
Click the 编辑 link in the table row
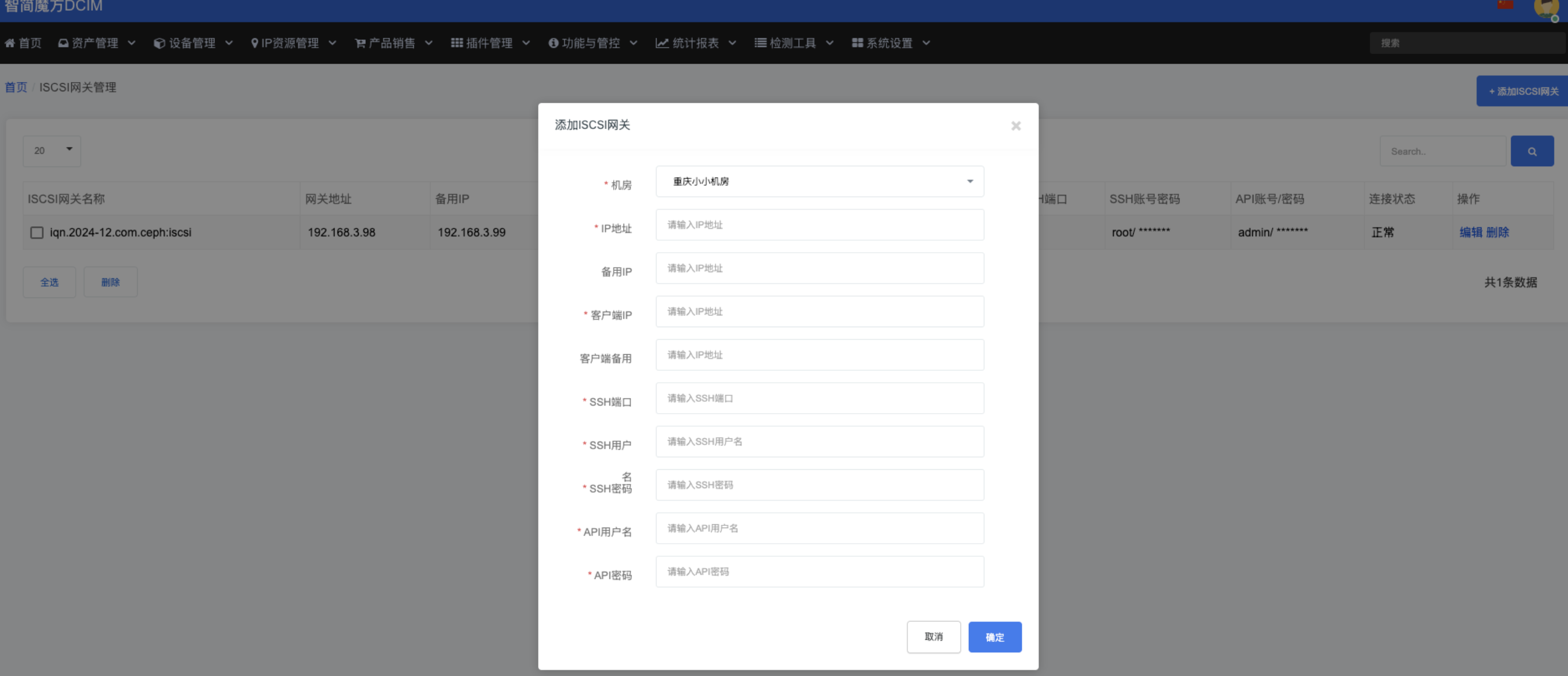(1471, 232)
